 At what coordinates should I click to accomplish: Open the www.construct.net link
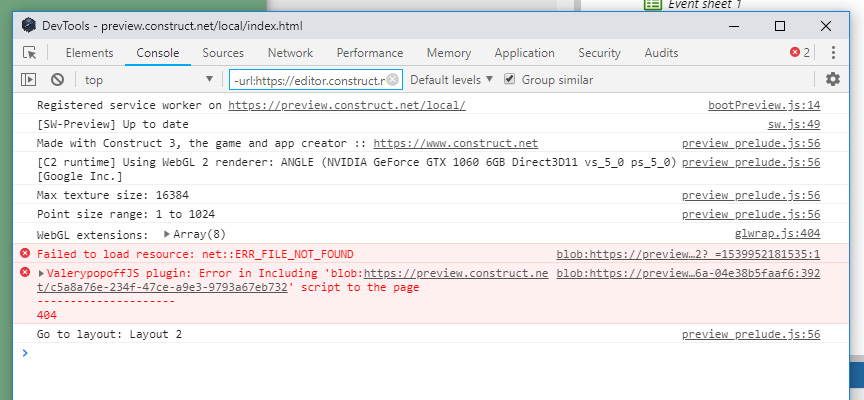point(456,143)
